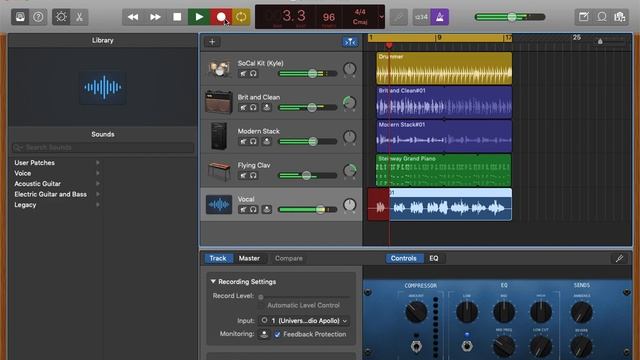Open the Loop Browser button
The height and width of the screenshot is (360, 640).
602,17
